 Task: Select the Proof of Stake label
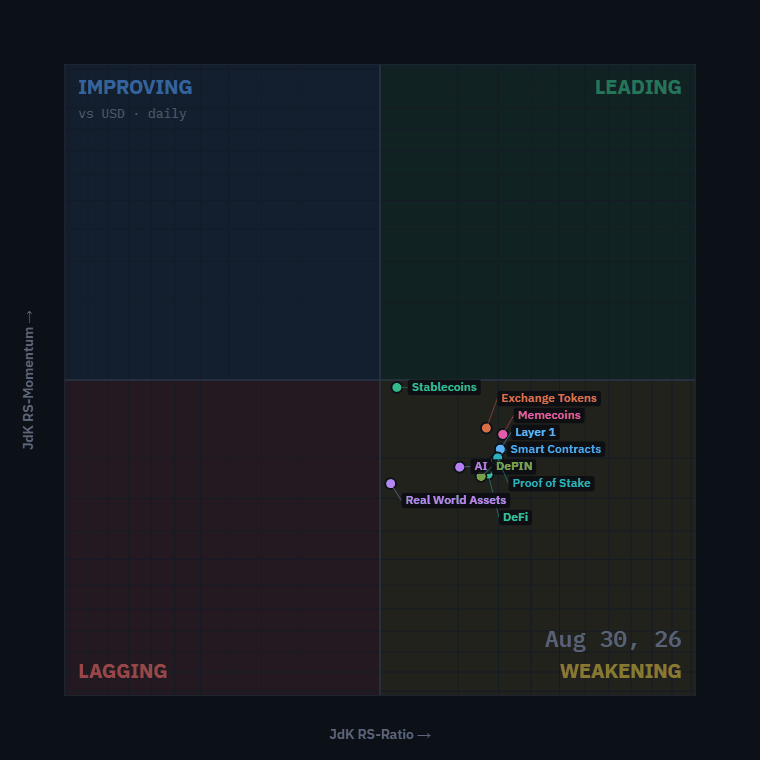point(551,483)
